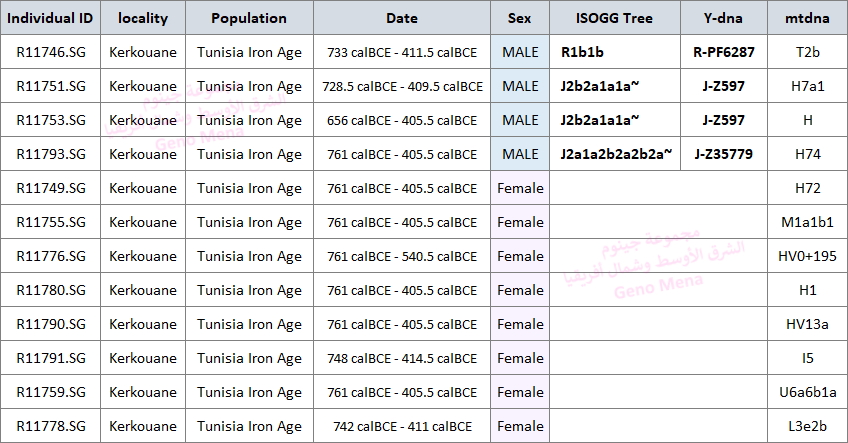Click Tunisia Iron Age in R11755.SG row
The width and height of the screenshot is (848, 443).
pyautogui.click(x=249, y=222)
